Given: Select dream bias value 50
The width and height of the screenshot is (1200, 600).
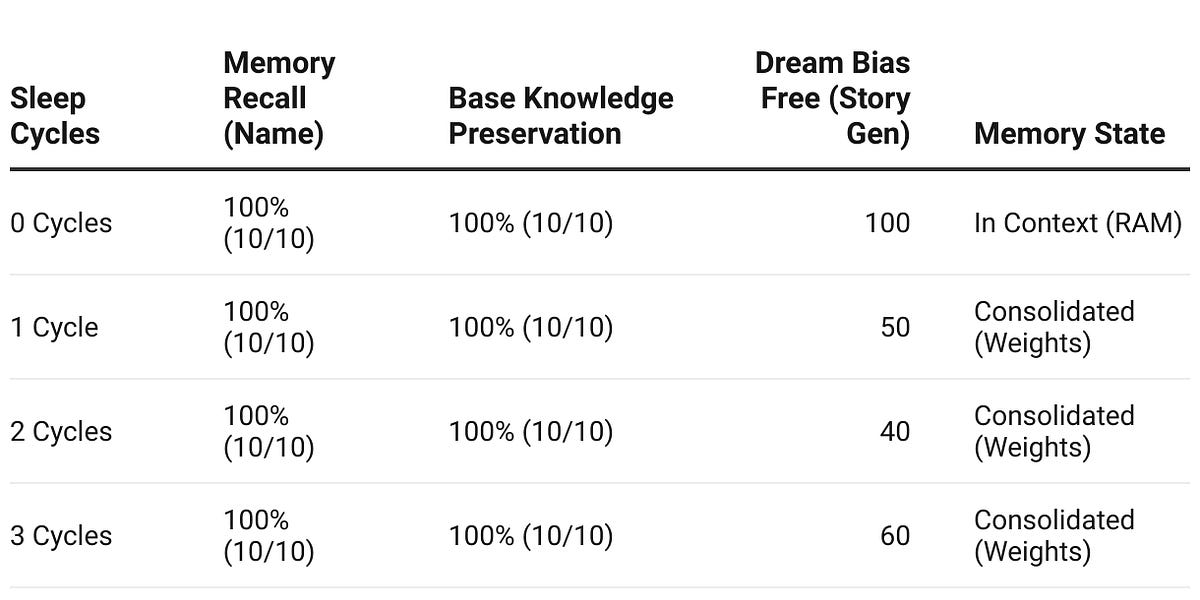Looking at the screenshot, I should [x=895, y=327].
